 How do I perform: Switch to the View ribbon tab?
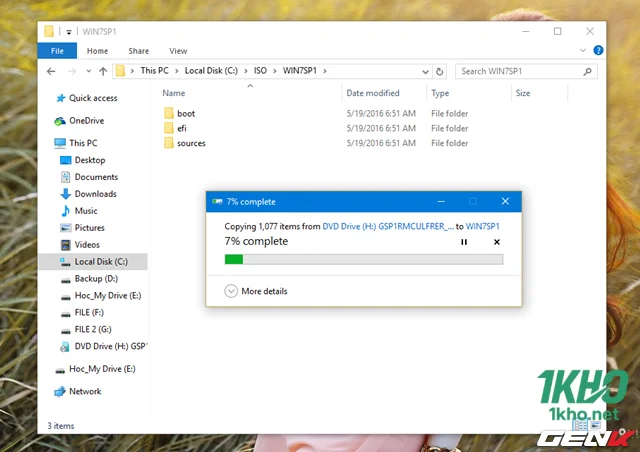click(178, 51)
